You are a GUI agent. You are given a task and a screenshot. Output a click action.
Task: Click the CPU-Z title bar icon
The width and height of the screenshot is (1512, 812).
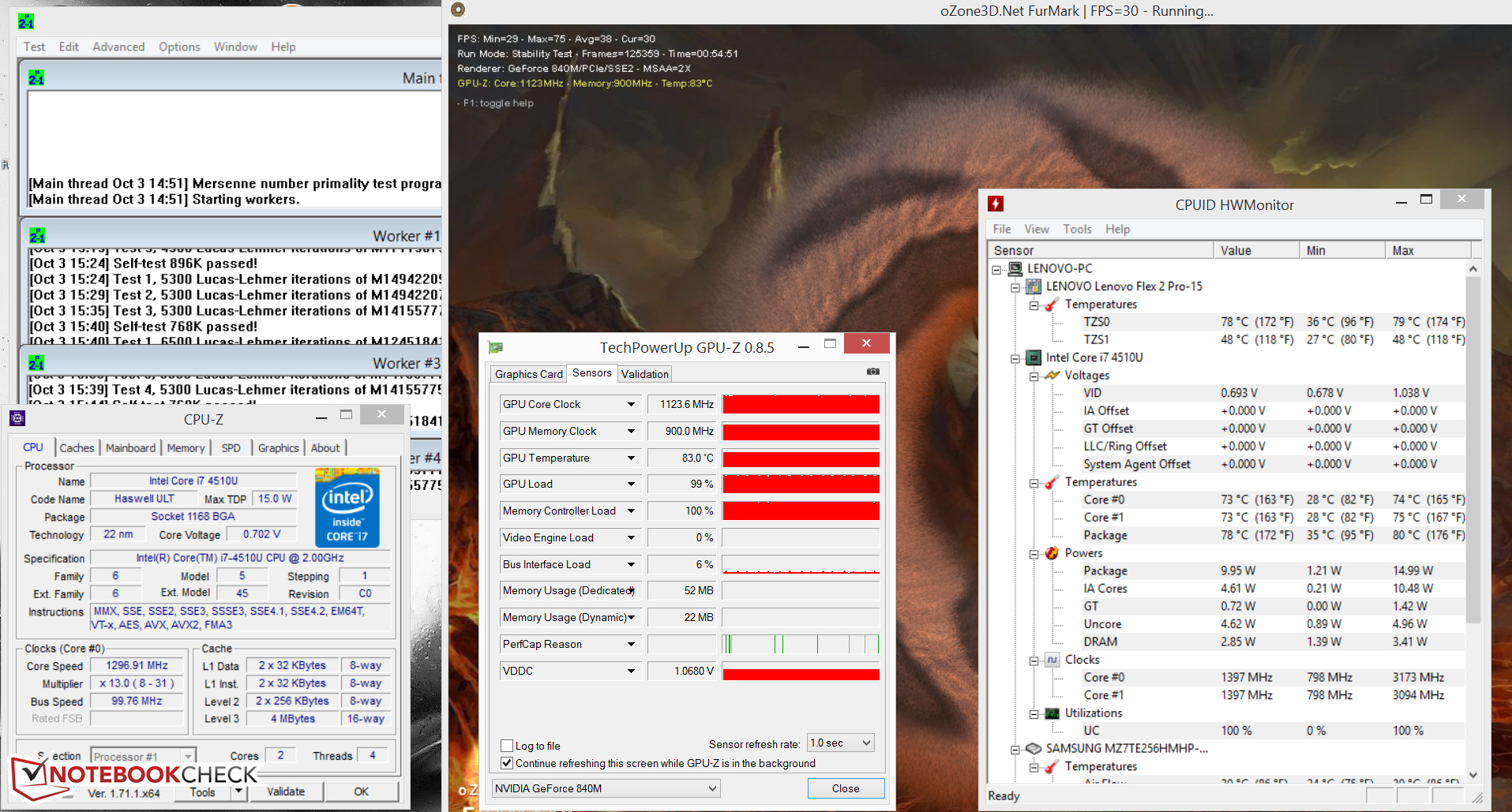coord(17,418)
